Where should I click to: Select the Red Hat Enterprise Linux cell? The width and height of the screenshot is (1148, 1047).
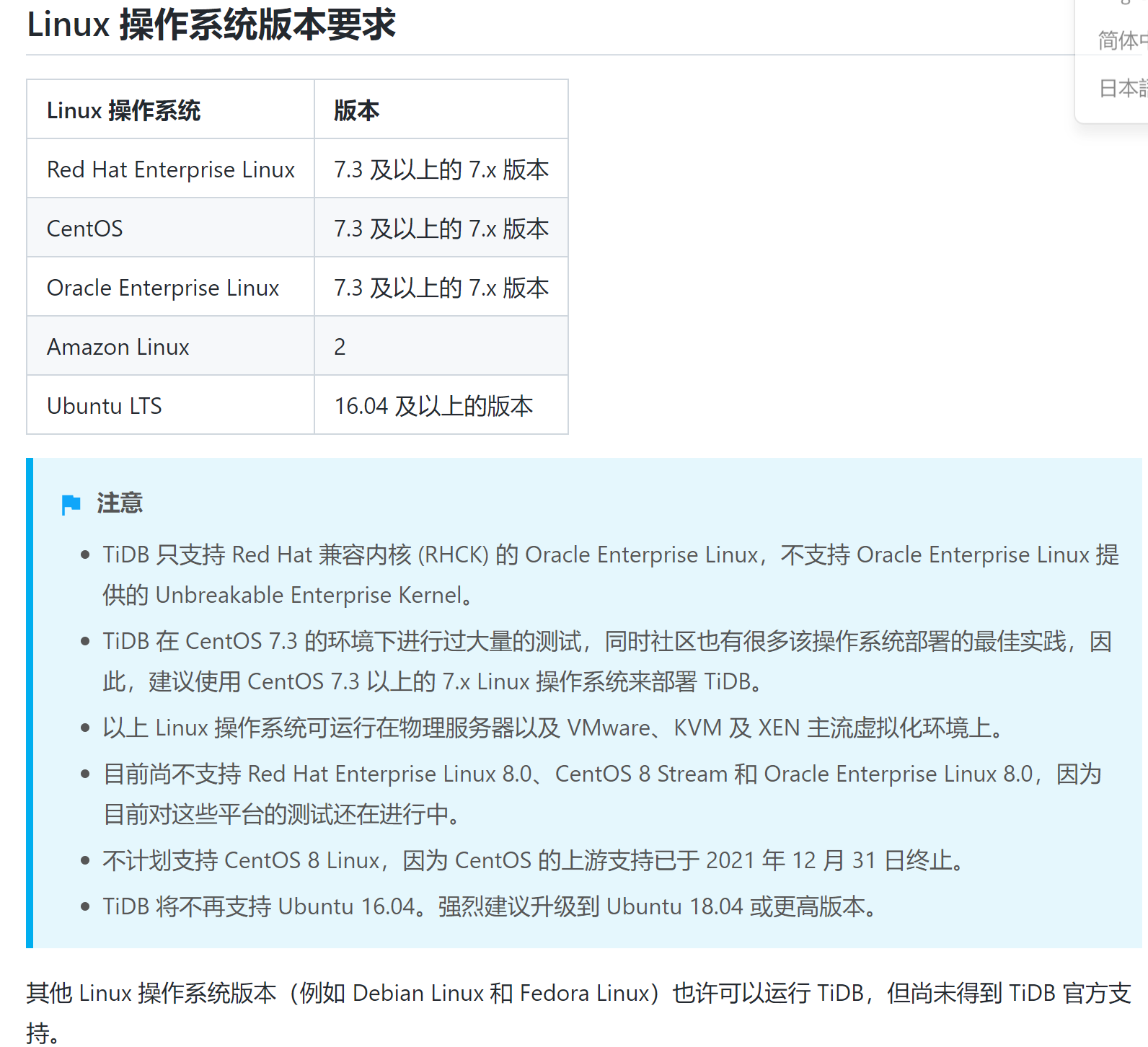click(170, 169)
